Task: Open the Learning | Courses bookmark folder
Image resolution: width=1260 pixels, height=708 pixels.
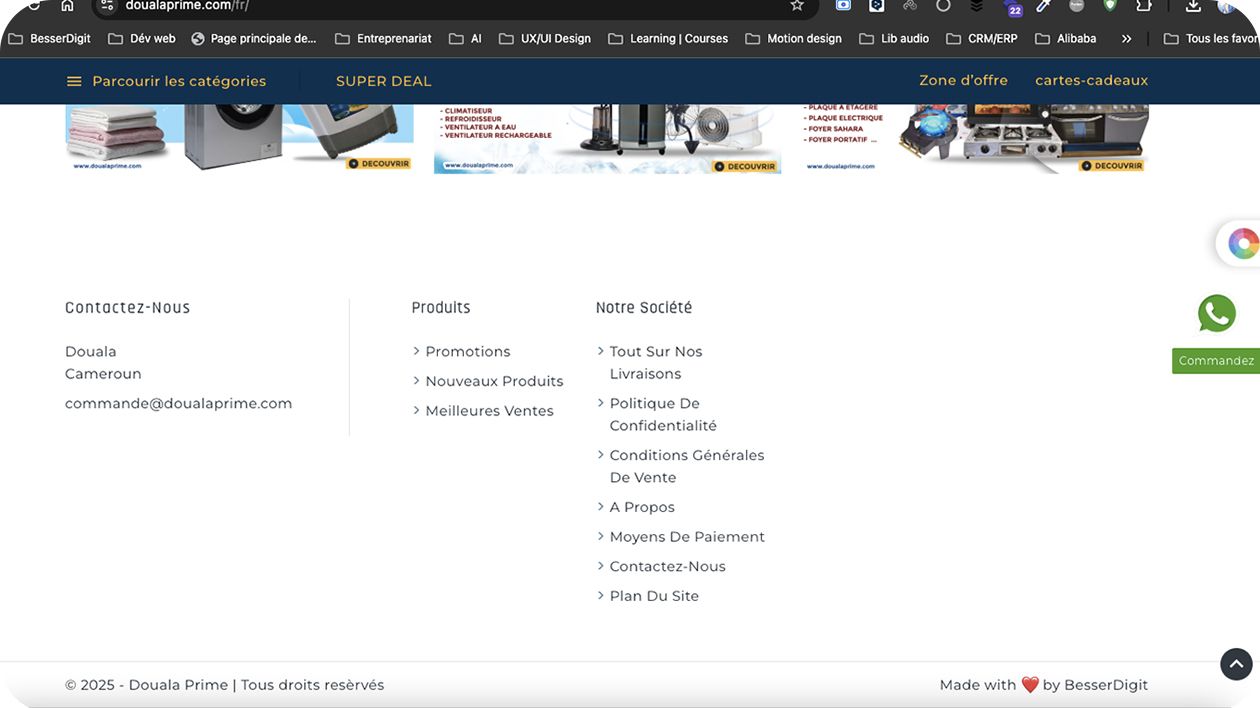Action: point(667,39)
